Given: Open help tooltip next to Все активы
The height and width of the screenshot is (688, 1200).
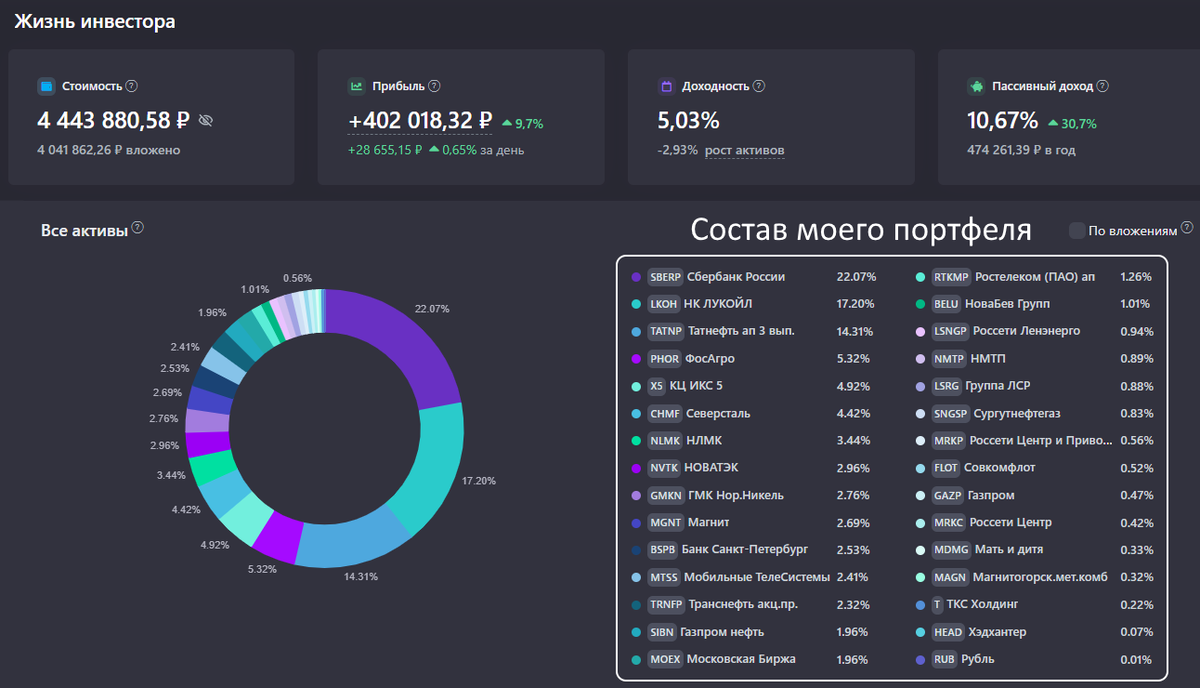Looking at the screenshot, I should pos(138,228).
